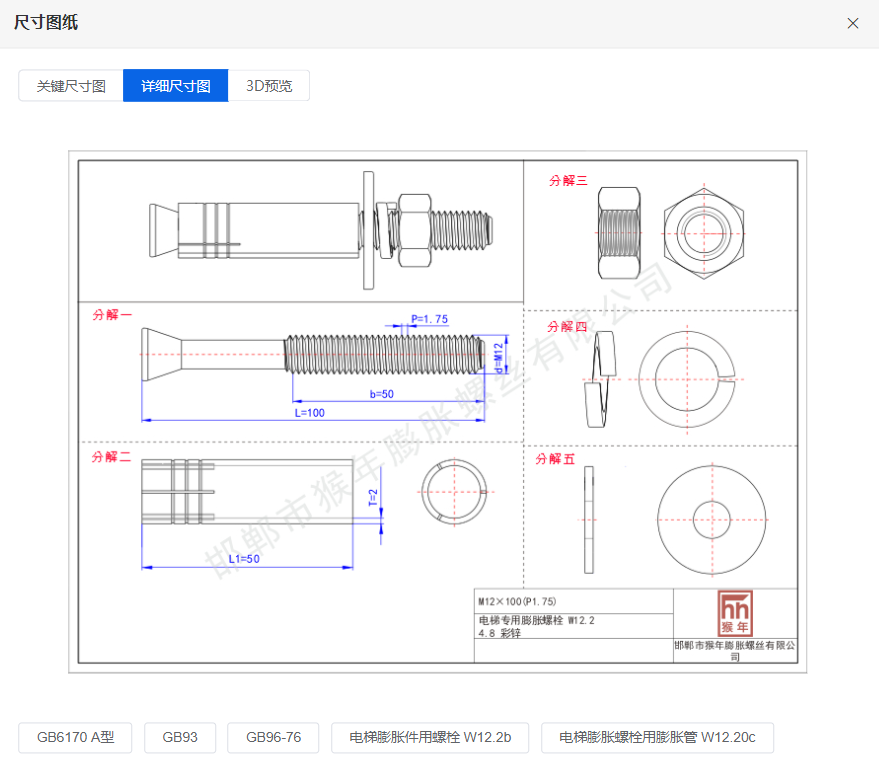Click the GB6170 A型 part button
This screenshot has height=768, width=879.
click(76, 738)
